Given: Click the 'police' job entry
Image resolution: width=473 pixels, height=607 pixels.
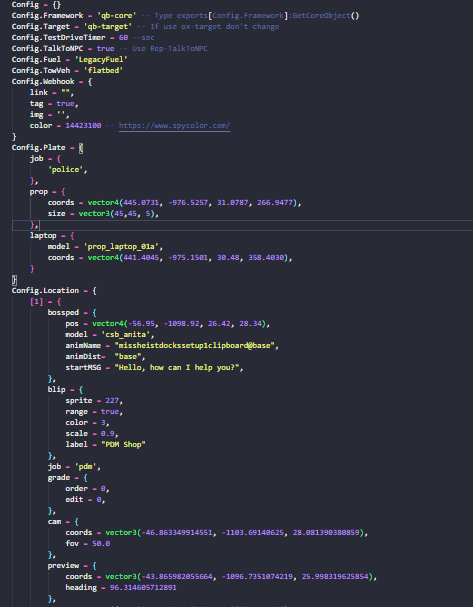Looking at the screenshot, I should 65,170.
